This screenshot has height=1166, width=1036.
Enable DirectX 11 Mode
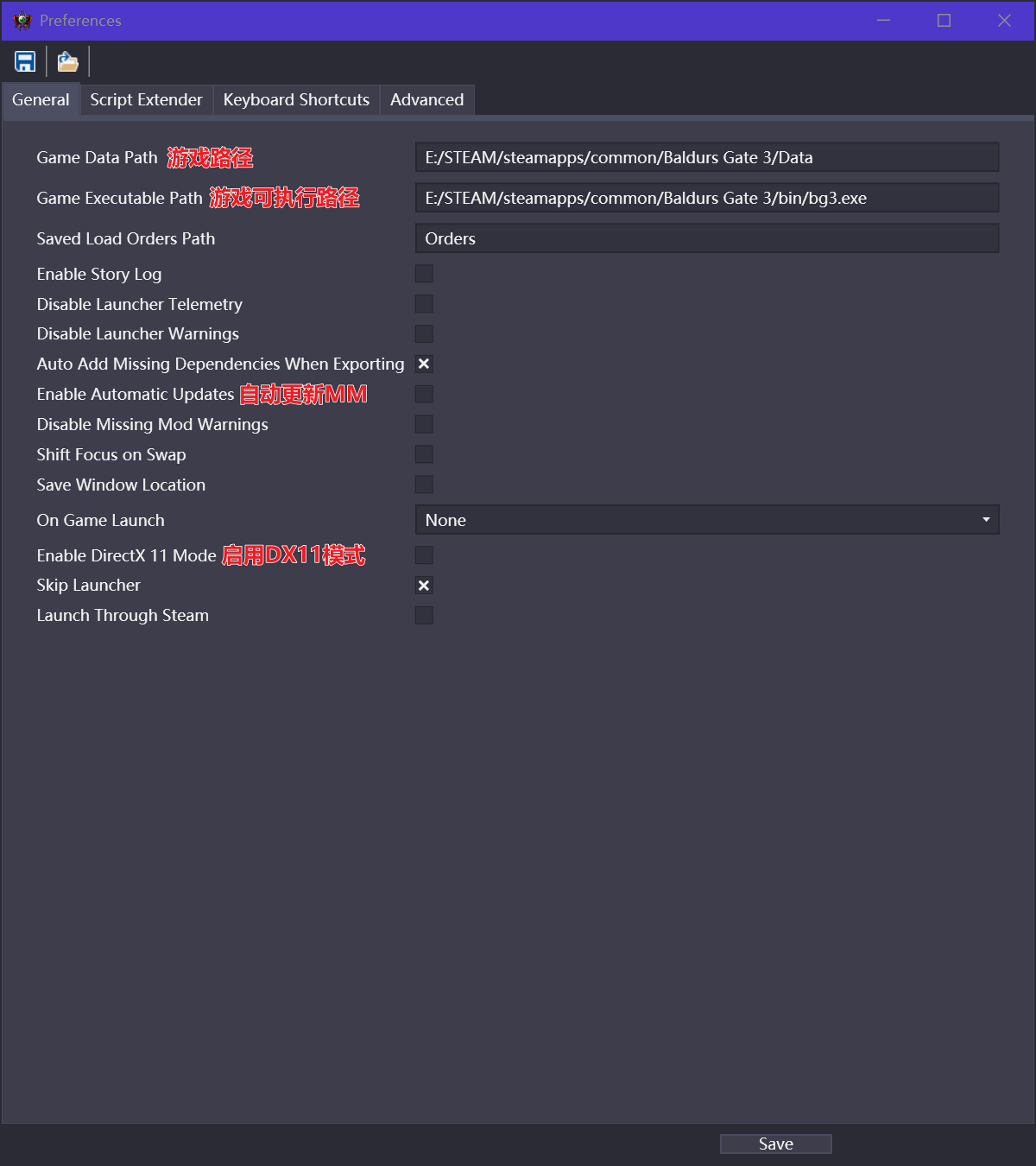click(x=423, y=554)
